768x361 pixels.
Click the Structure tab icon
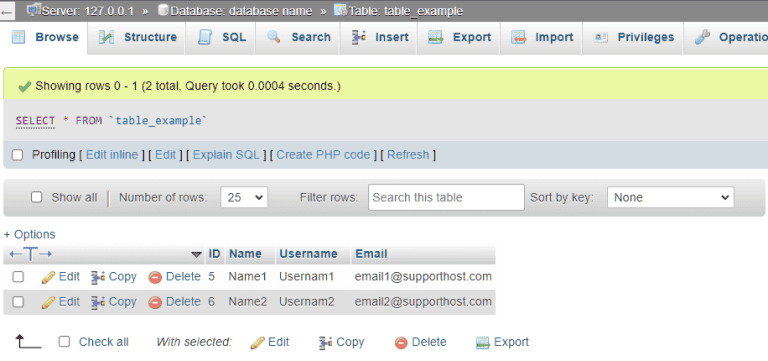[106, 37]
